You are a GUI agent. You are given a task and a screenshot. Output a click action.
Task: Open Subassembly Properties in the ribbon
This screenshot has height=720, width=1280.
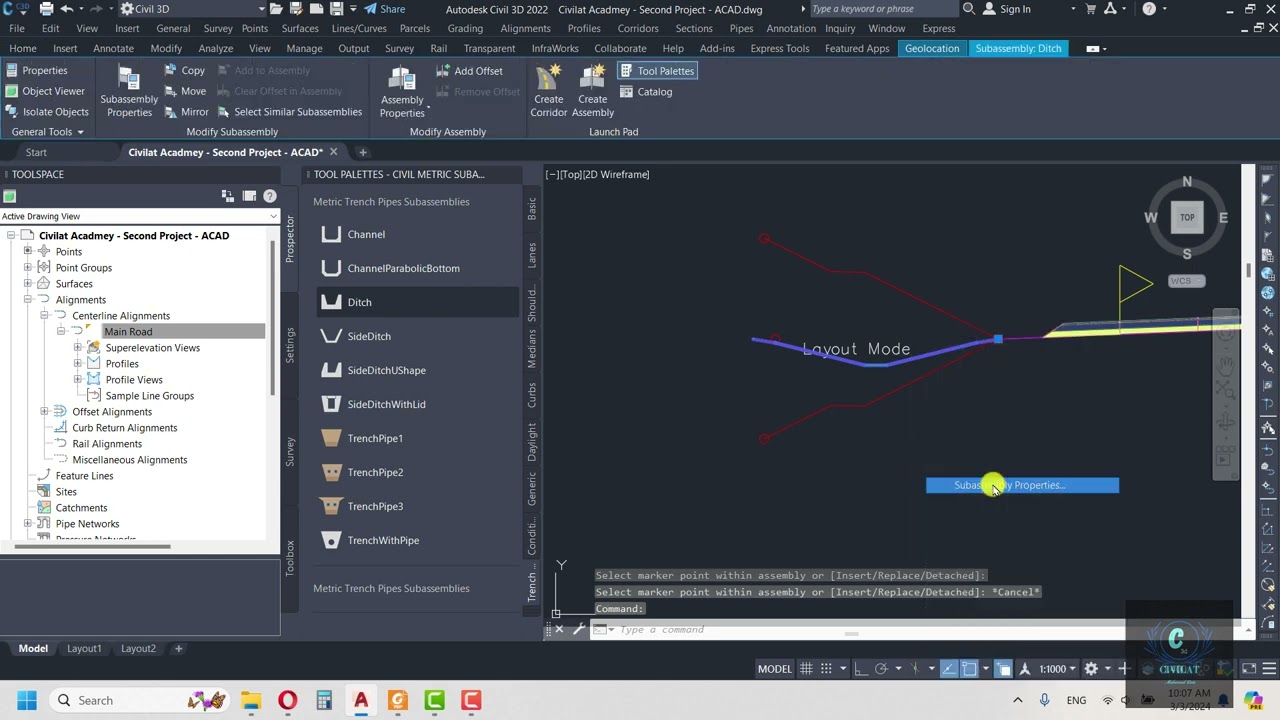click(129, 90)
